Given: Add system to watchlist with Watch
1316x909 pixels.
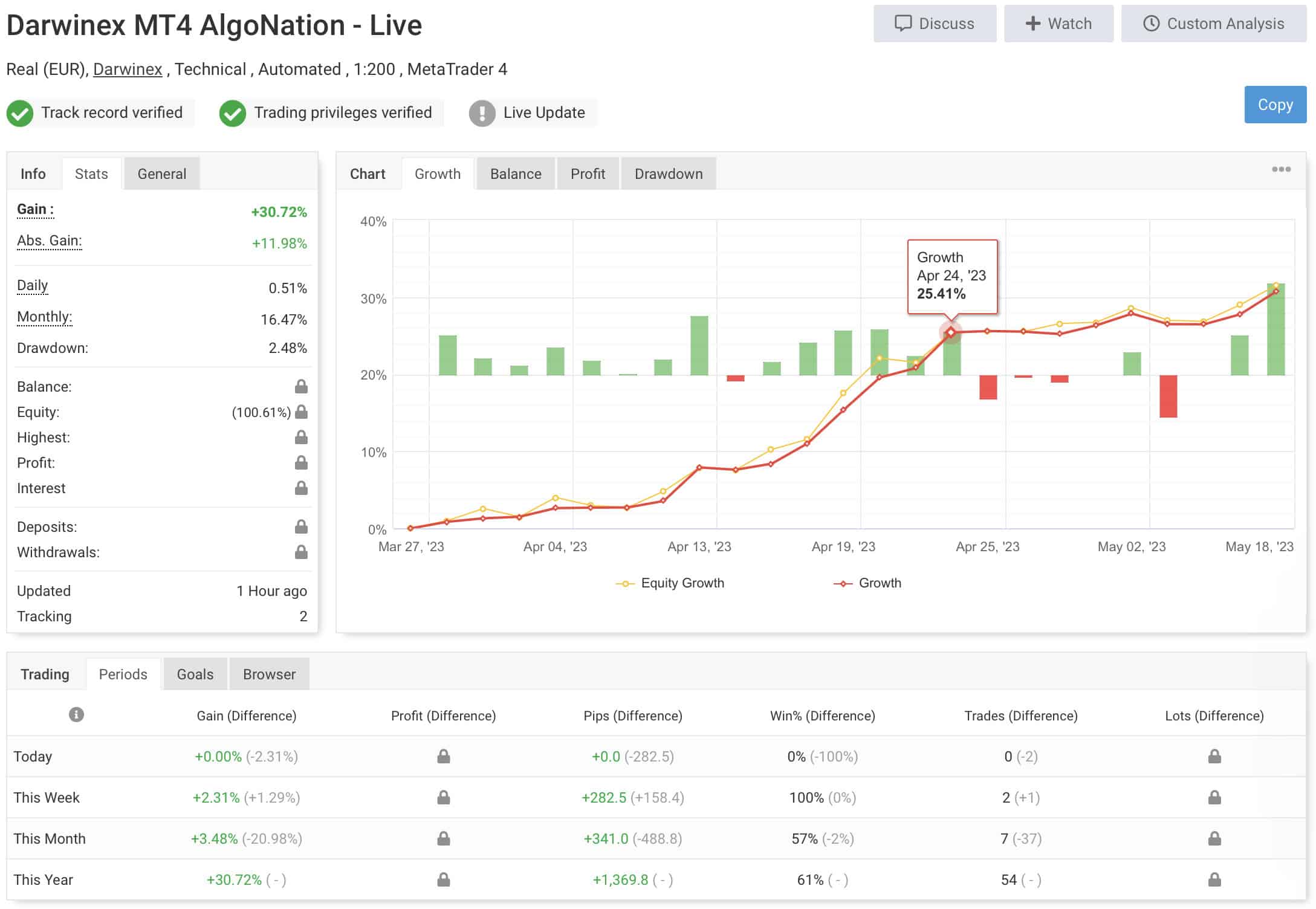Looking at the screenshot, I should click(x=1058, y=24).
